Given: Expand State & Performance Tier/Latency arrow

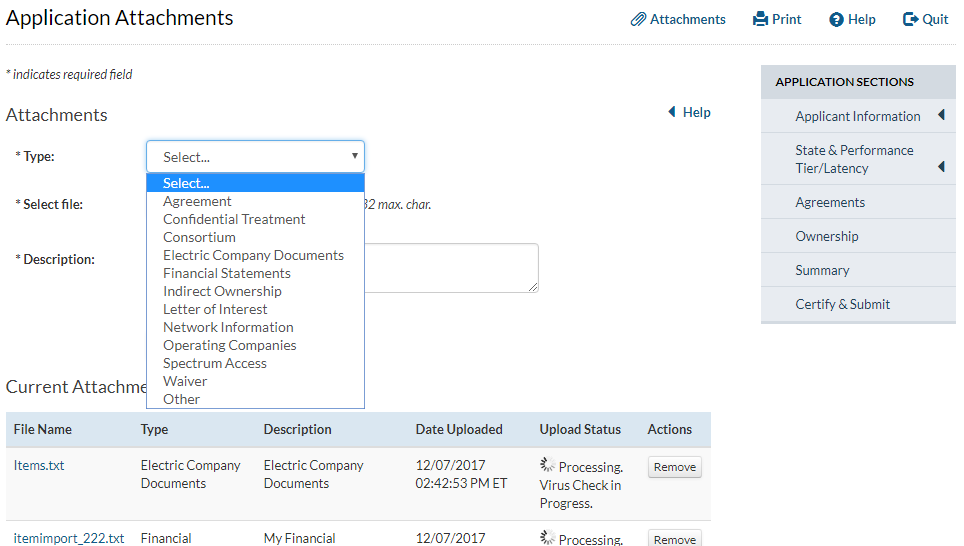Looking at the screenshot, I should pos(941,166).
